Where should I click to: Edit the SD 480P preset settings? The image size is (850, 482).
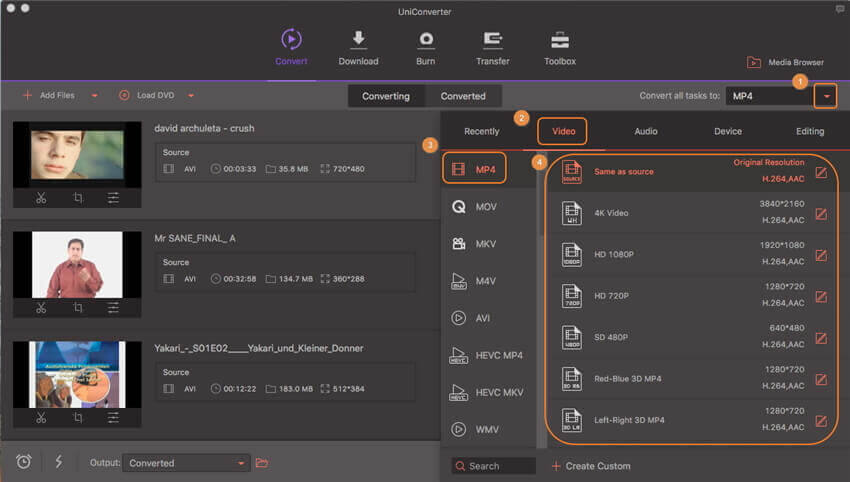[x=821, y=338]
